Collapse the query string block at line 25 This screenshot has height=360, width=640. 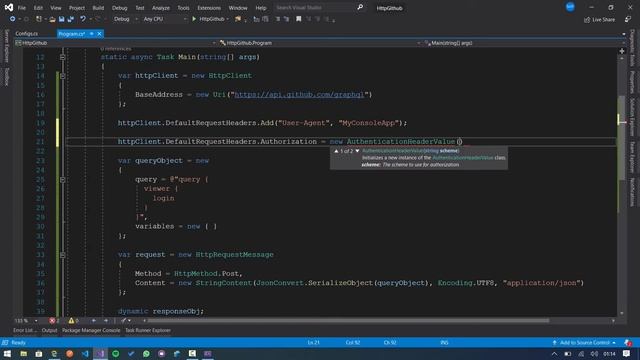tap(62, 180)
